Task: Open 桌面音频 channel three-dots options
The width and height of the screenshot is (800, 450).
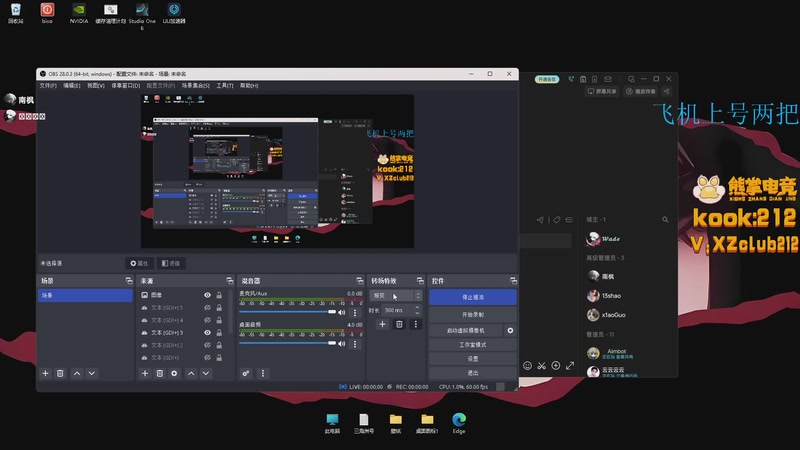Action: [355, 344]
